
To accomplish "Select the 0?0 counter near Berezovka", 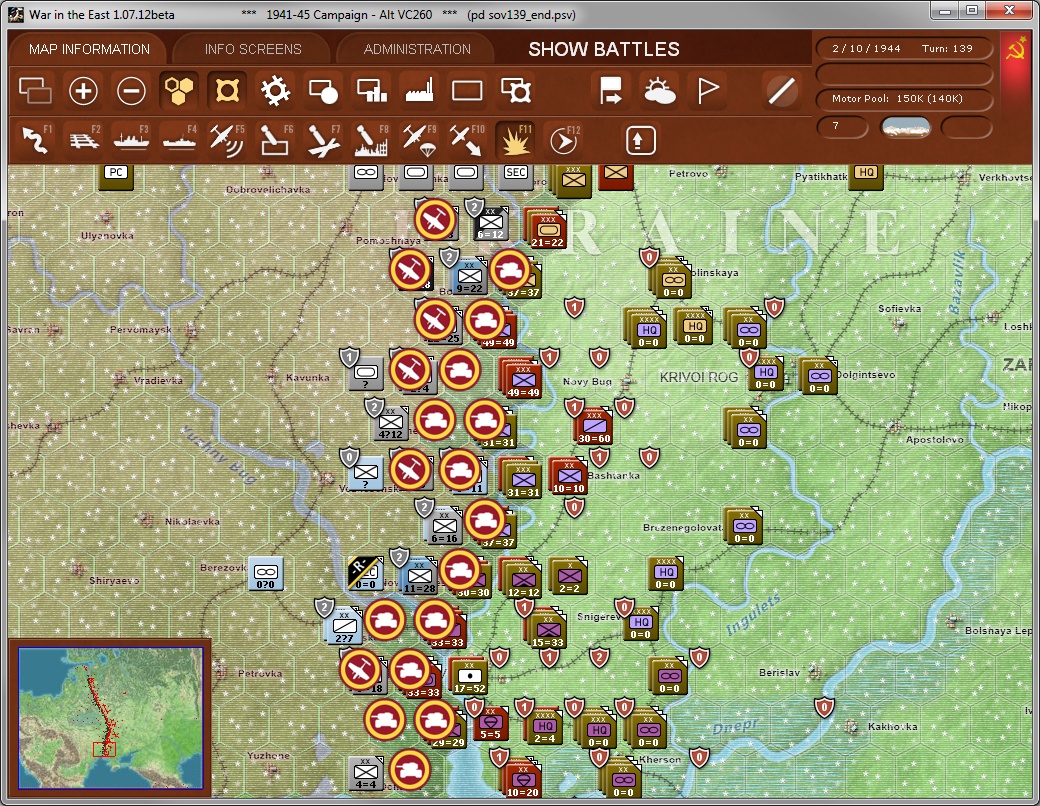I will pyautogui.click(x=265, y=573).
